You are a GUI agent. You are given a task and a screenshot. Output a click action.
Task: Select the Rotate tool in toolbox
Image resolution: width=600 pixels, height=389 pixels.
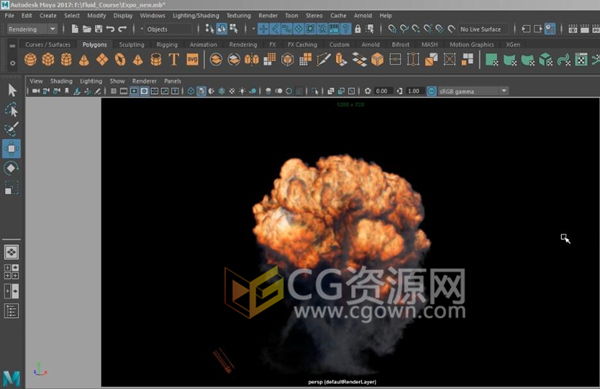point(11,168)
